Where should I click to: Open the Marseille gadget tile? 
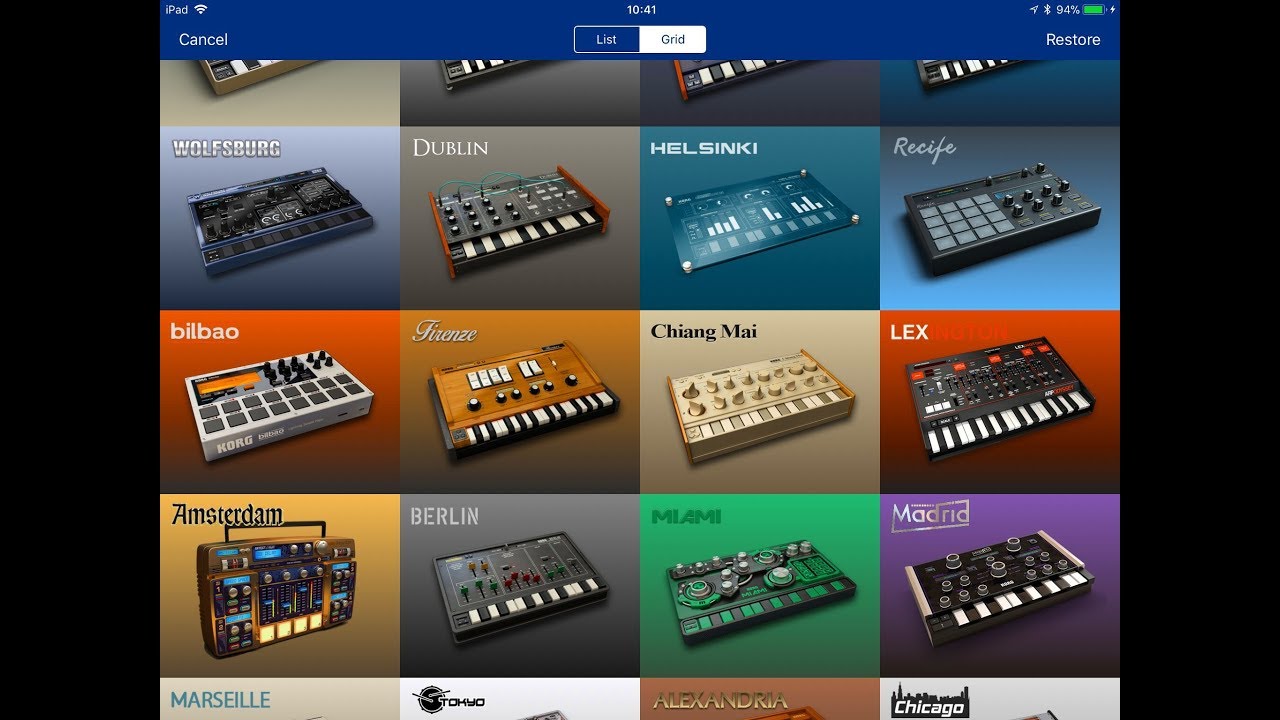[280, 699]
